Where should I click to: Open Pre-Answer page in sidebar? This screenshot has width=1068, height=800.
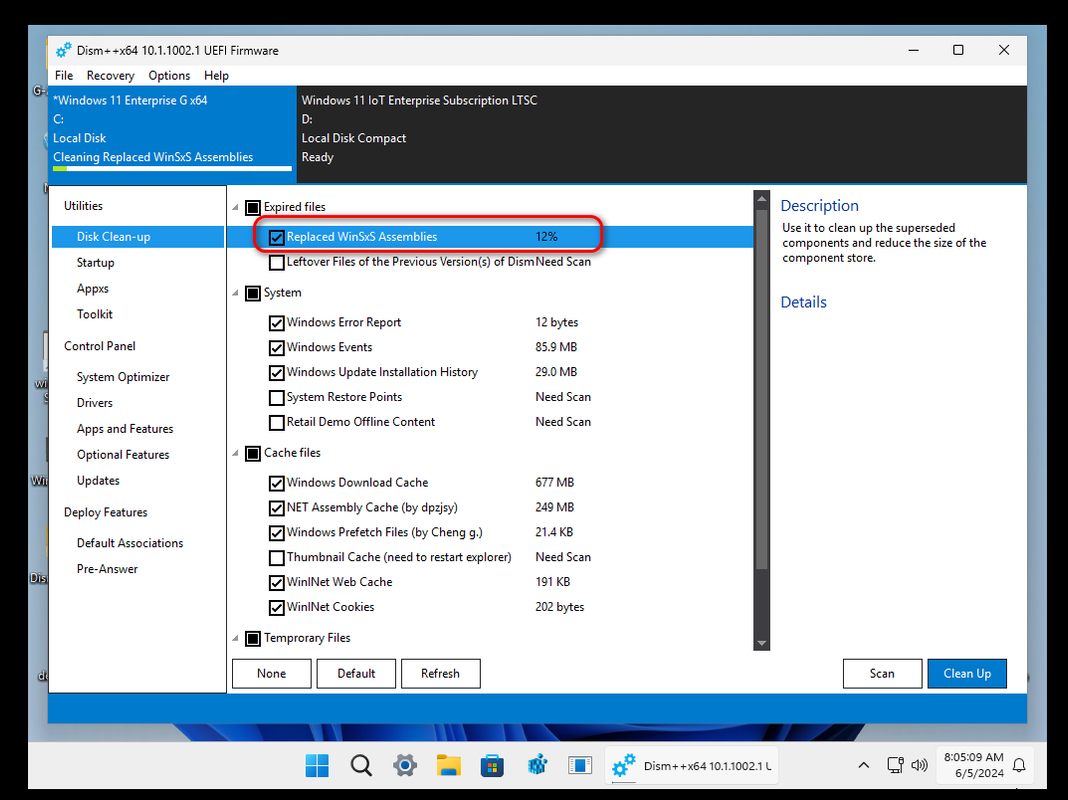click(107, 569)
